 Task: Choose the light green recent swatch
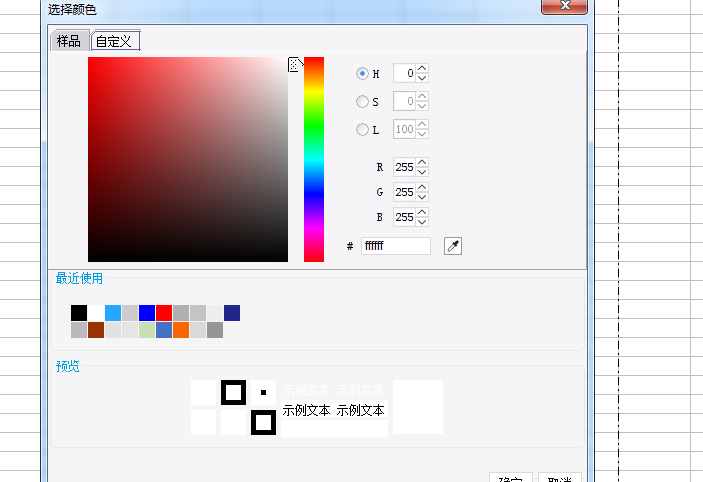pos(147,330)
